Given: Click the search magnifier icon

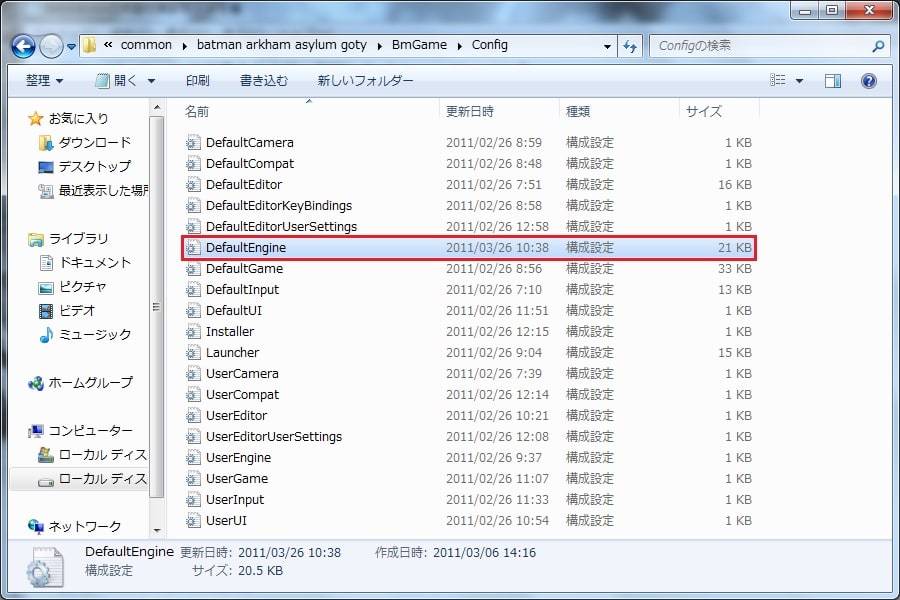Looking at the screenshot, I should (x=878, y=46).
